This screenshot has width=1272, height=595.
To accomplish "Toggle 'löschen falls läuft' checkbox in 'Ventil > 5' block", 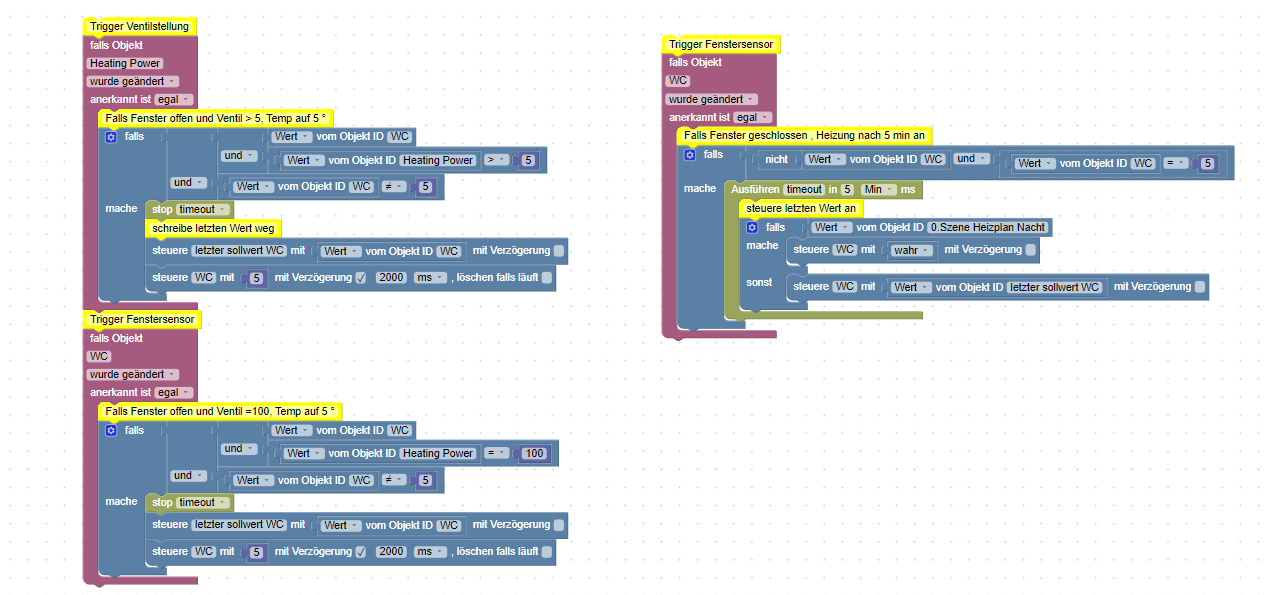I will click(547, 277).
